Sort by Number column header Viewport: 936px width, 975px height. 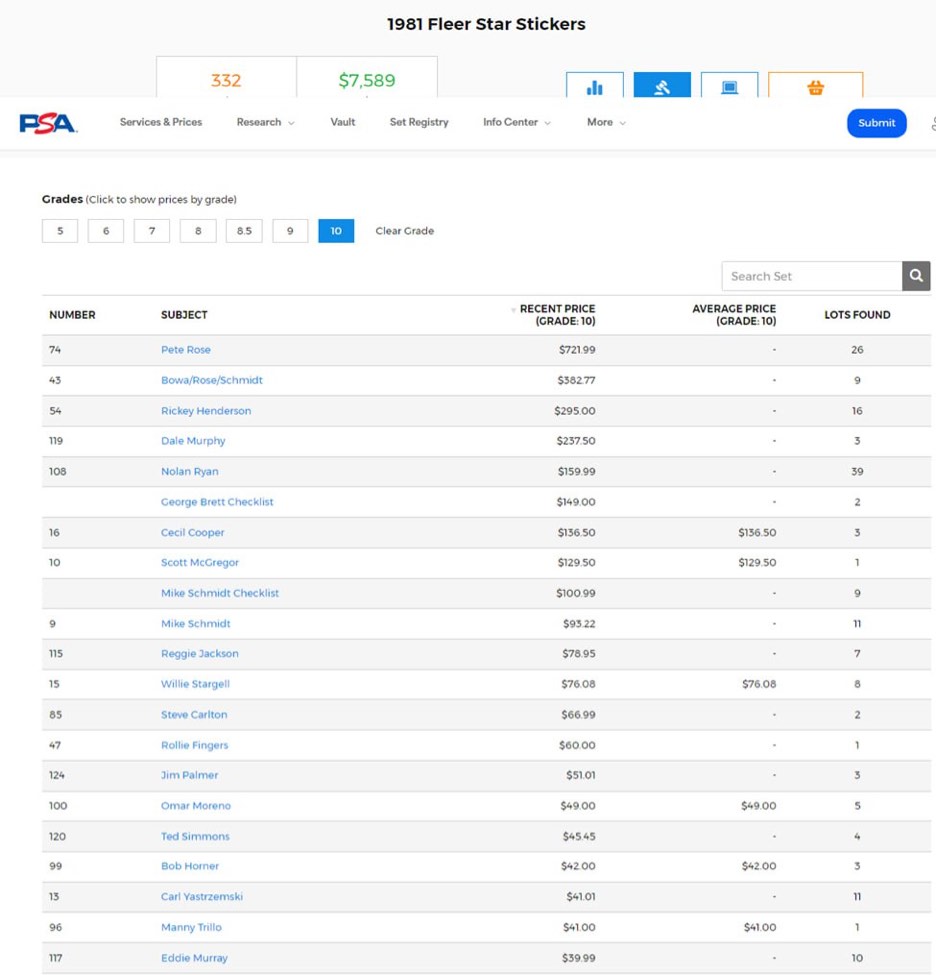pyautogui.click(x=72, y=315)
